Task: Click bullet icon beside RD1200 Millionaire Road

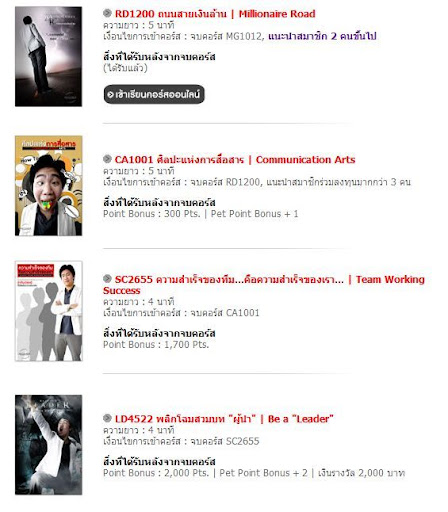Action: point(107,13)
